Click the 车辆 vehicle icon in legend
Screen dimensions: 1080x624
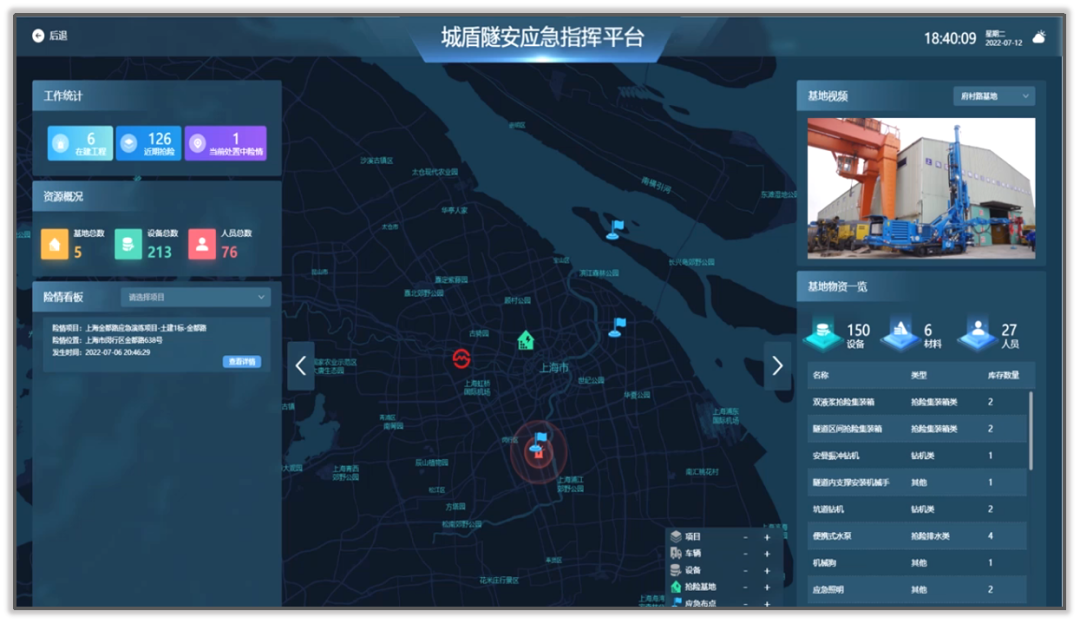pos(676,553)
